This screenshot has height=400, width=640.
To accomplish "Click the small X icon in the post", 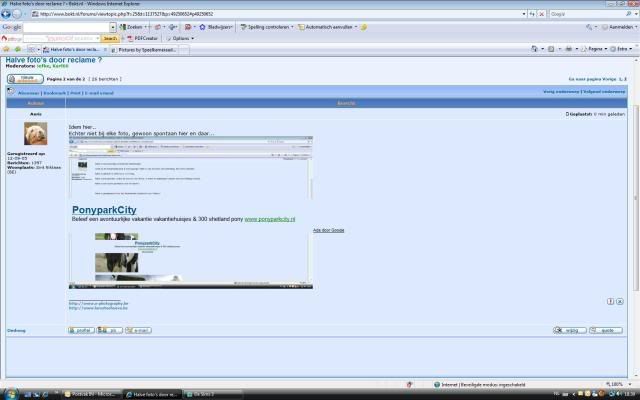I will pyautogui.click(x=620, y=302).
